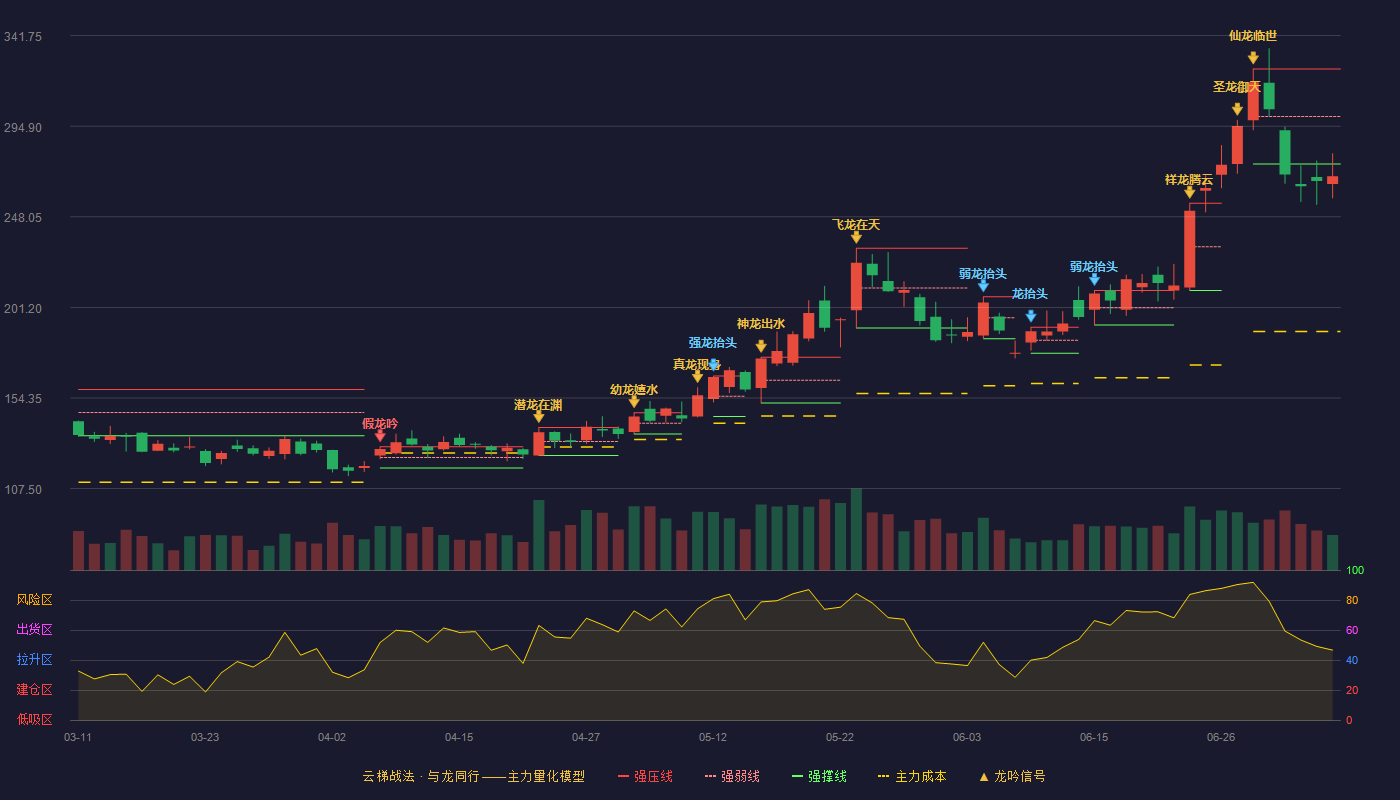Viewport: 1400px width, 800px height.
Task: Click the blue arrow under 弱龙抬头 near 06-15
Action: click(1094, 280)
